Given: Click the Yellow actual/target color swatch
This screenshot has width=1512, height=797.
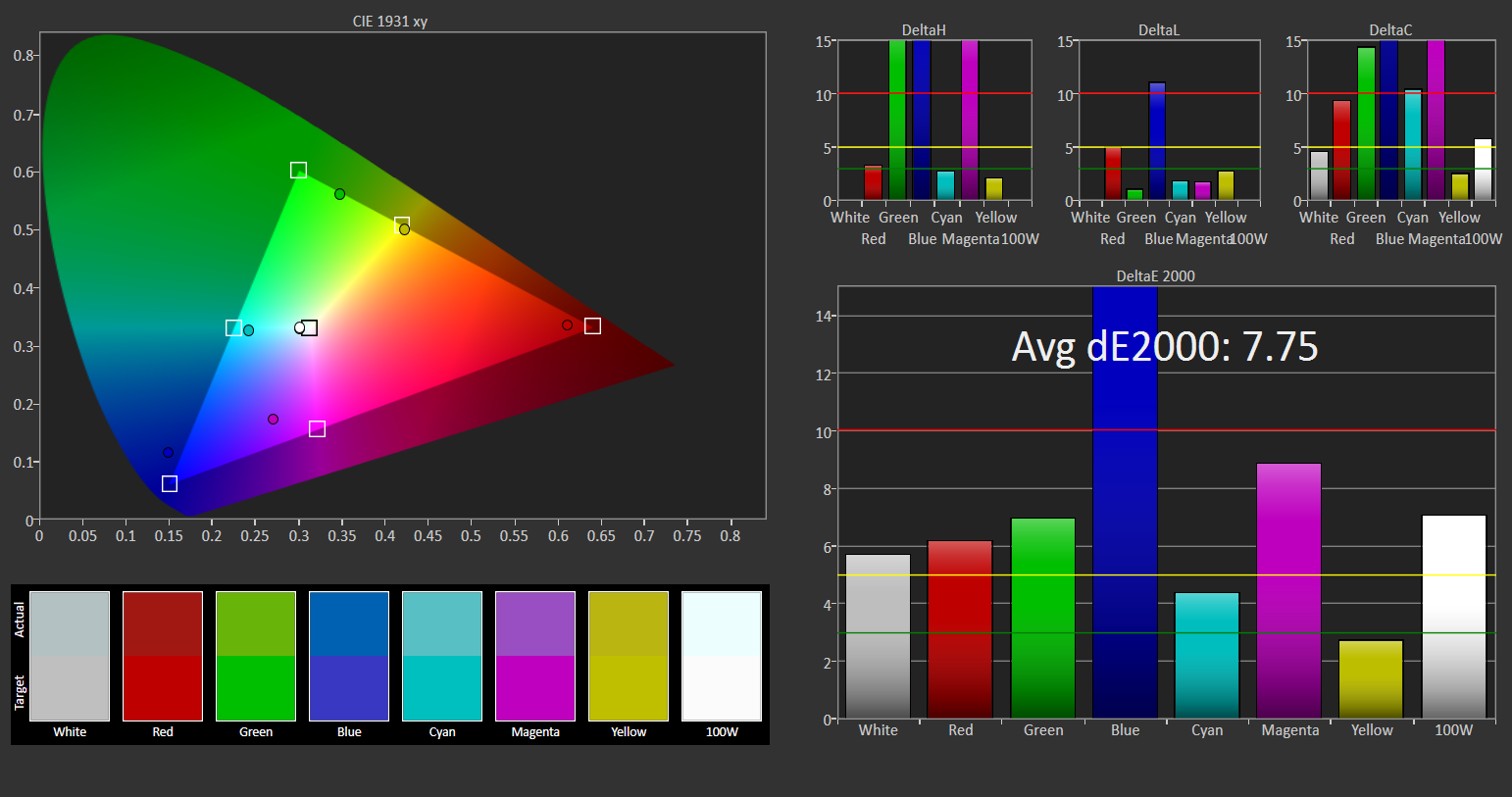Looking at the screenshot, I should (629, 656).
